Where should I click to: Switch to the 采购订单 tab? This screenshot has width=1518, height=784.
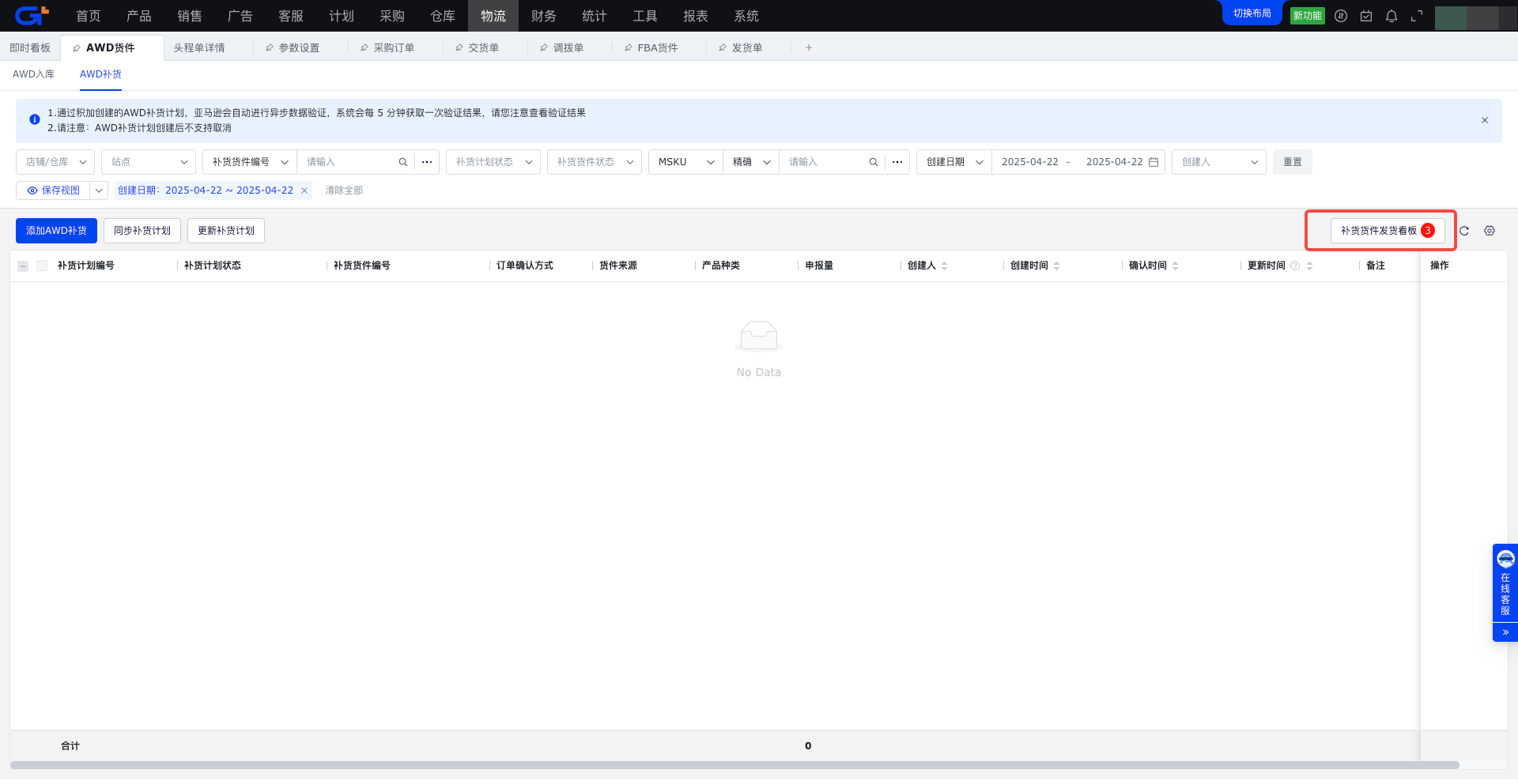pyautogui.click(x=394, y=48)
